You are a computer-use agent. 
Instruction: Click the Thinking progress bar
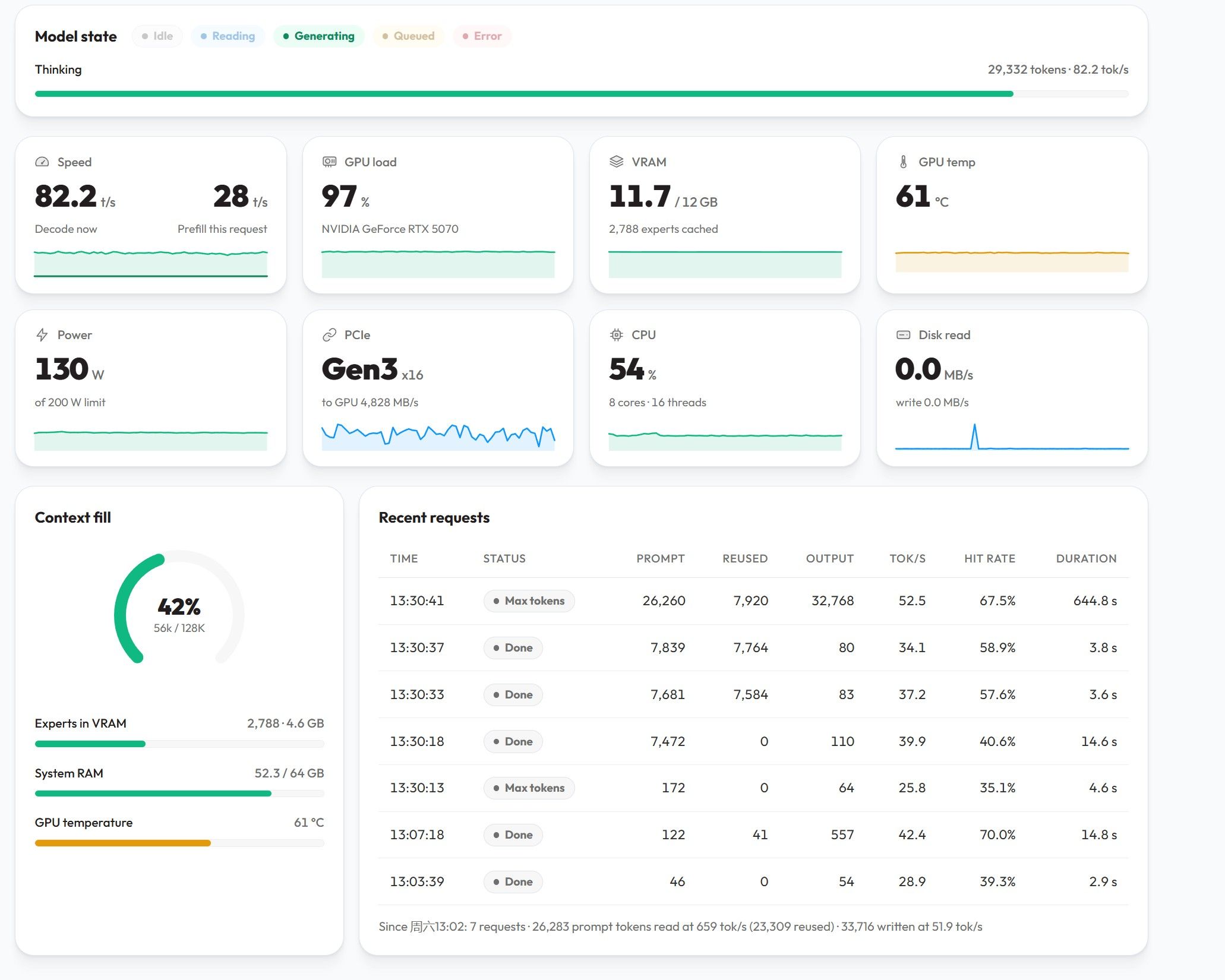(x=582, y=94)
